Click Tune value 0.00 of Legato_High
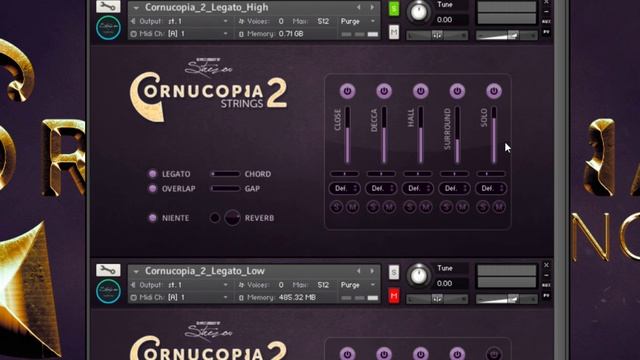640x360 pixels. (445, 20)
